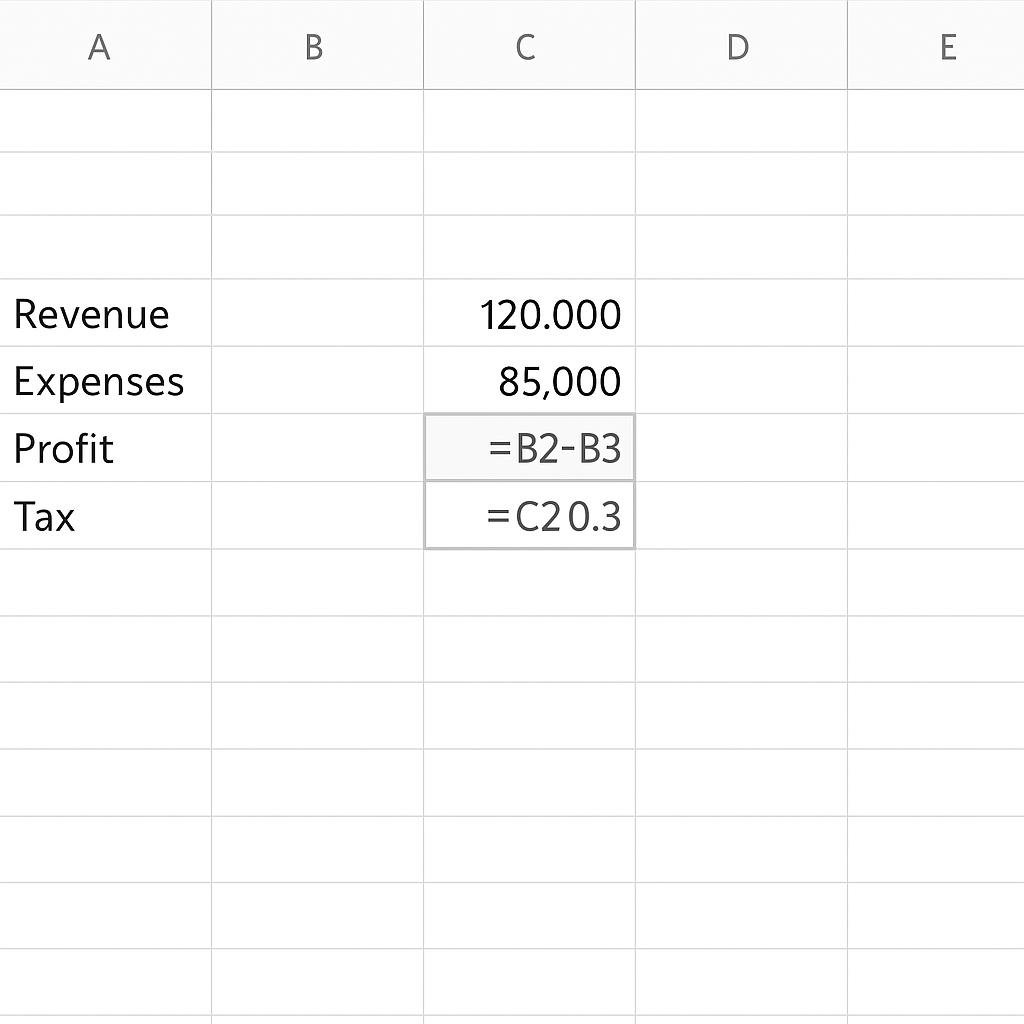This screenshot has width=1024, height=1024.
Task: Click empty column C cell directly below Tax formula
Action: (529, 583)
